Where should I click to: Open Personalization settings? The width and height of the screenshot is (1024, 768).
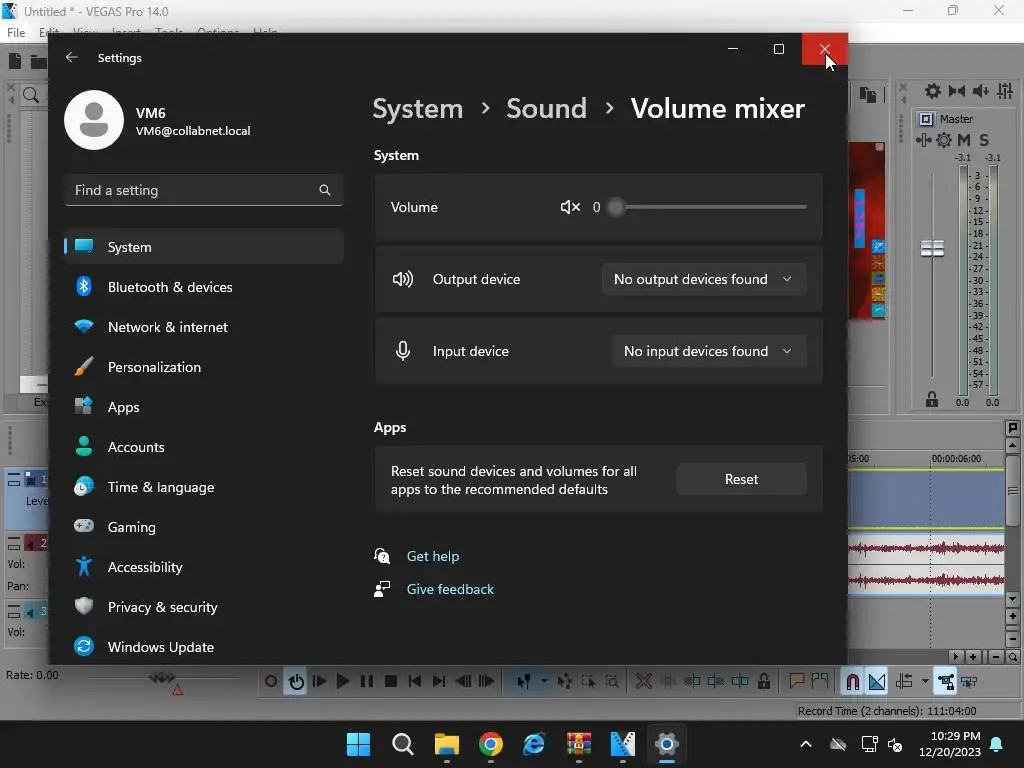(204, 367)
